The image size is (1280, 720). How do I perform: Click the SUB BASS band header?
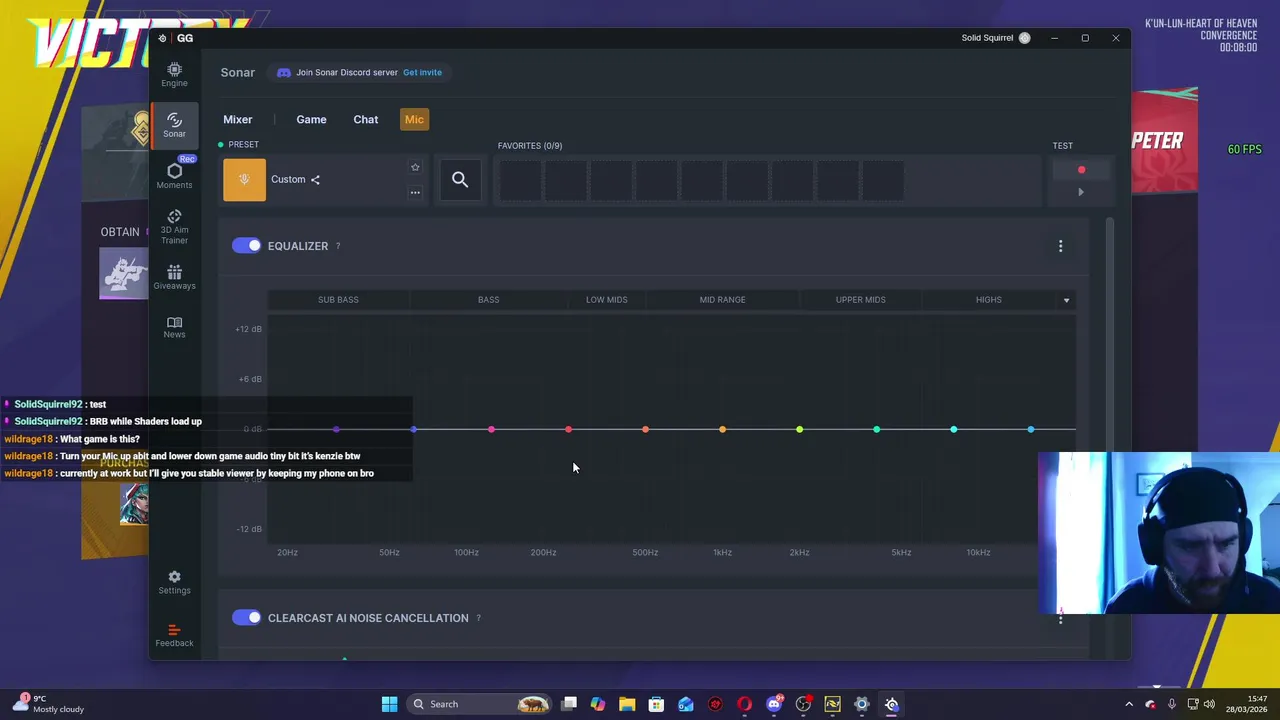[338, 300]
